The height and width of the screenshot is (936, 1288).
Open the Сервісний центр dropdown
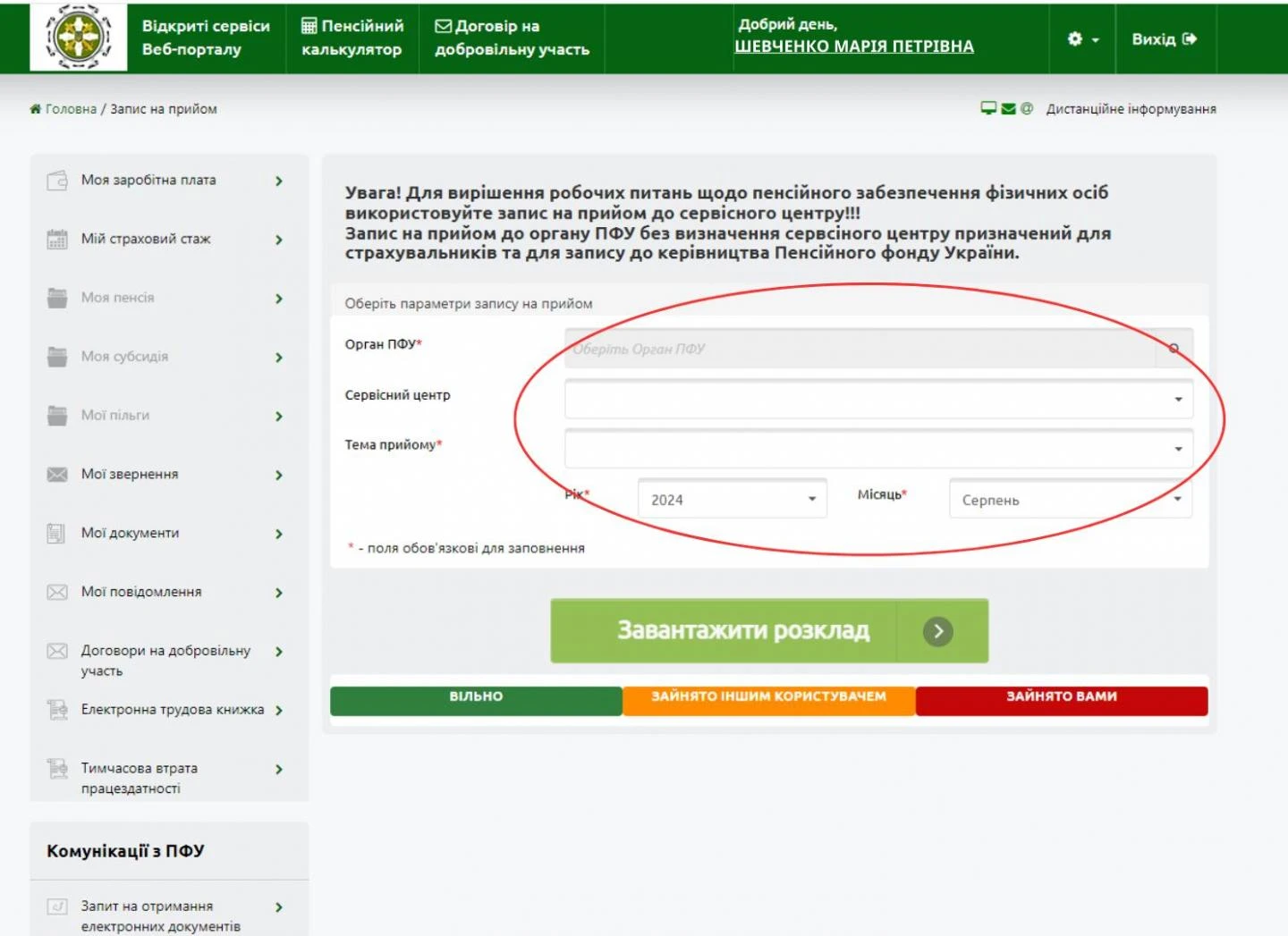tap(877, 399)
